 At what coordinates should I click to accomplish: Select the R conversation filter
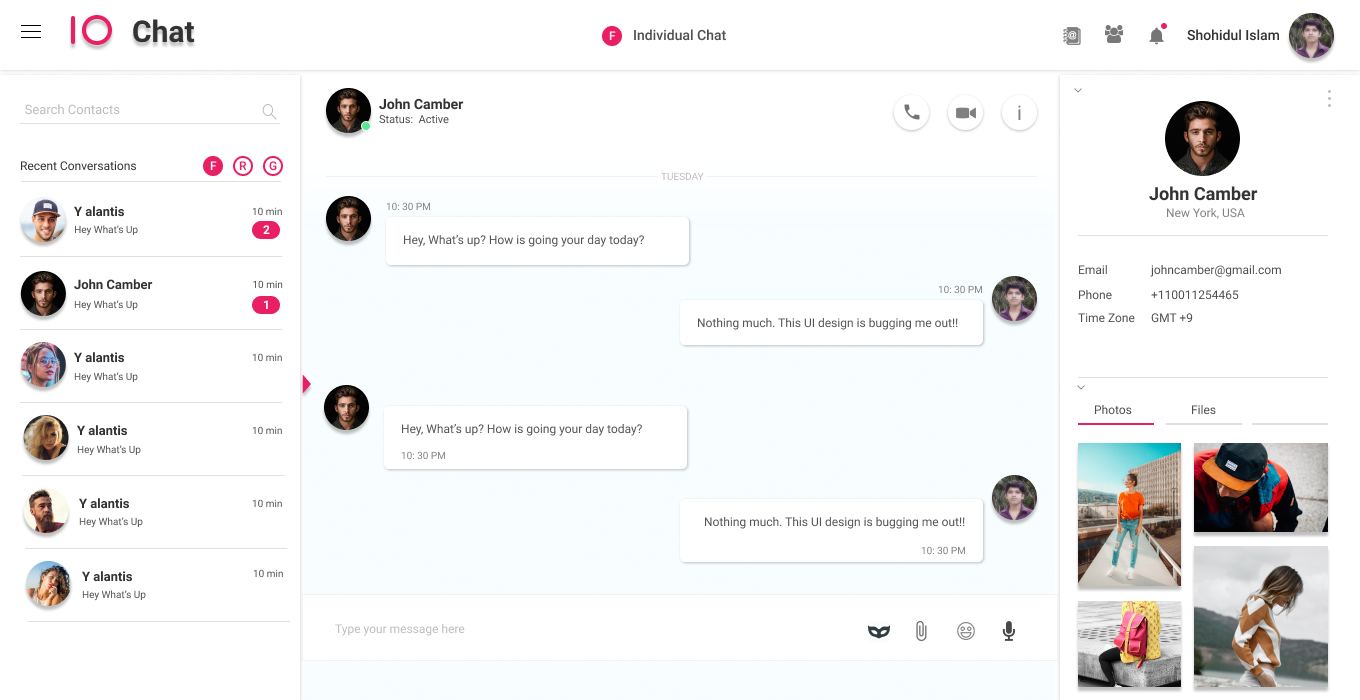tap(243, 166)
